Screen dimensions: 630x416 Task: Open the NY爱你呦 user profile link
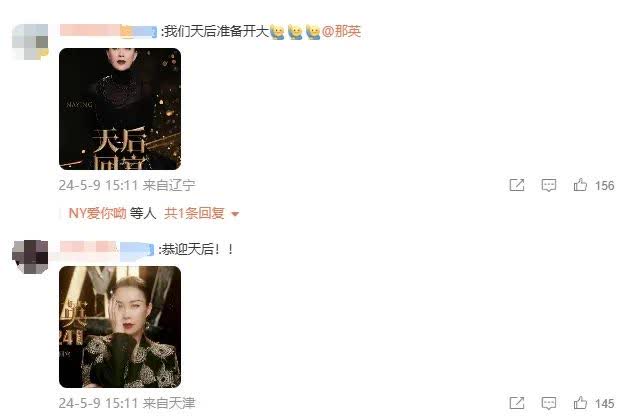tap(98, 213)
